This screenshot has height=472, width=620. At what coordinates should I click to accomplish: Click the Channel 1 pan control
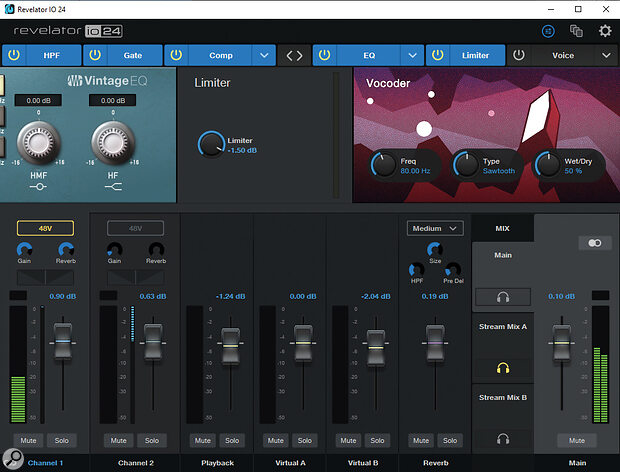[45, 278]
